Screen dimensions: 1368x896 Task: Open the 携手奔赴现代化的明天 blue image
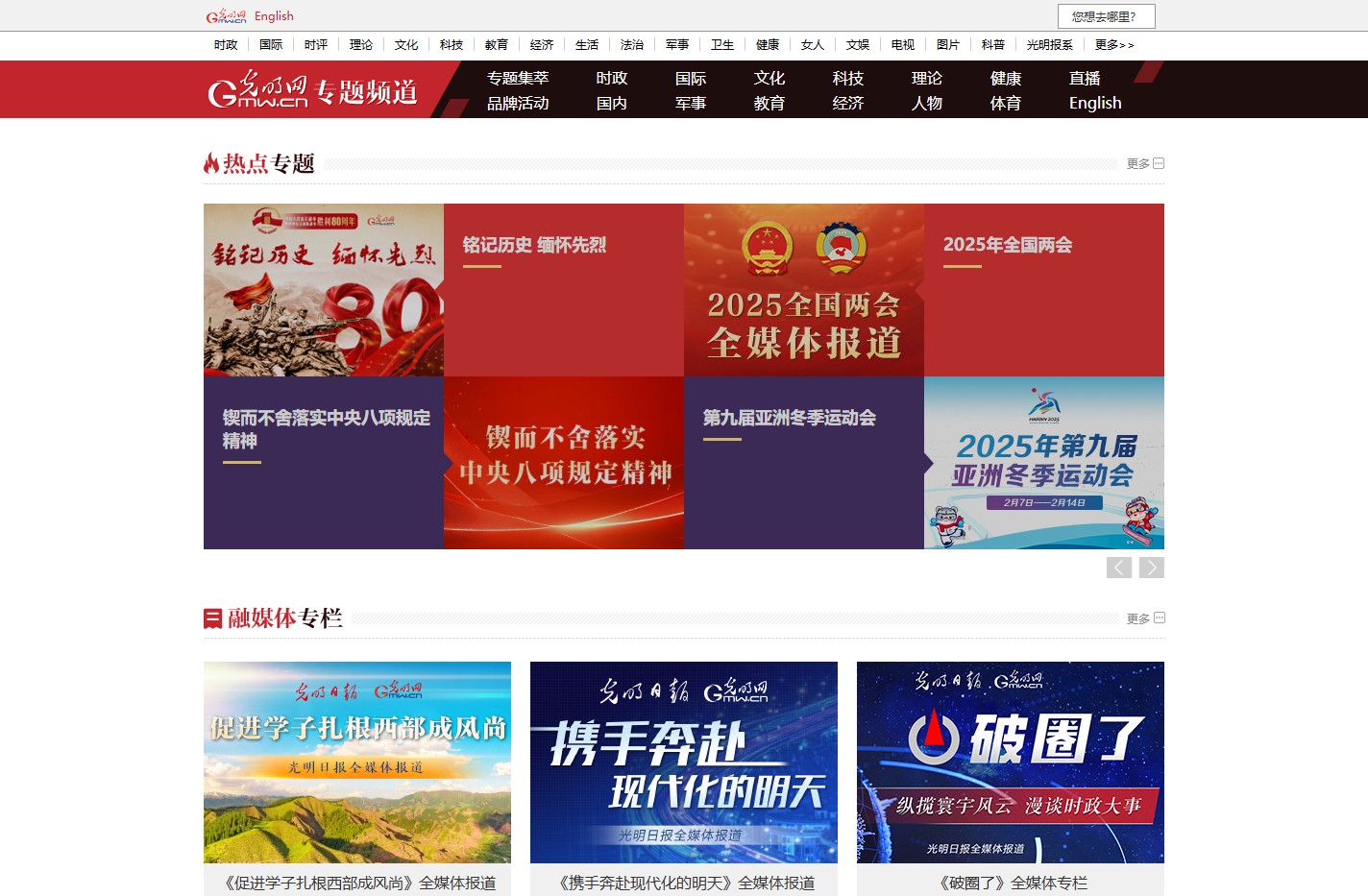click(684, 763)
